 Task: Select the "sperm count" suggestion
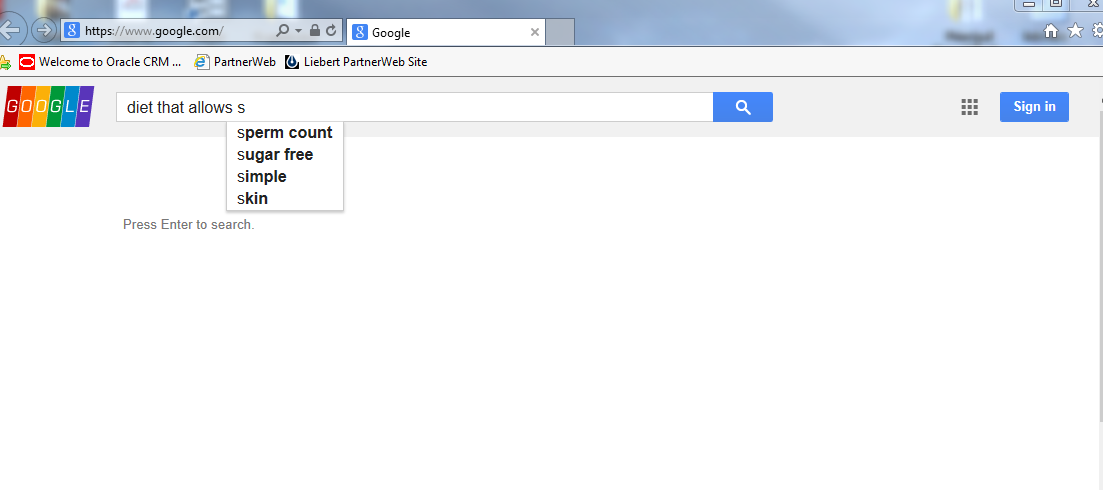click(x=285, y=133)
